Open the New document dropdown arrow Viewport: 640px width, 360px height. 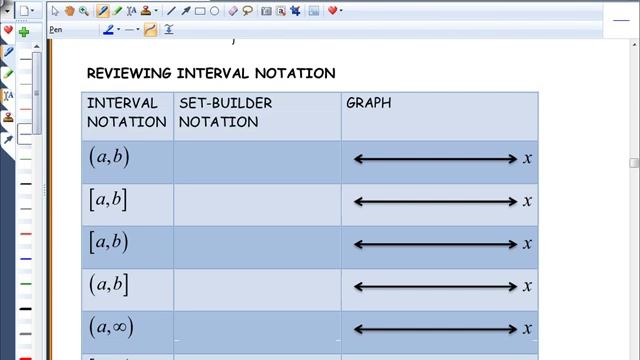click(33, 11)
